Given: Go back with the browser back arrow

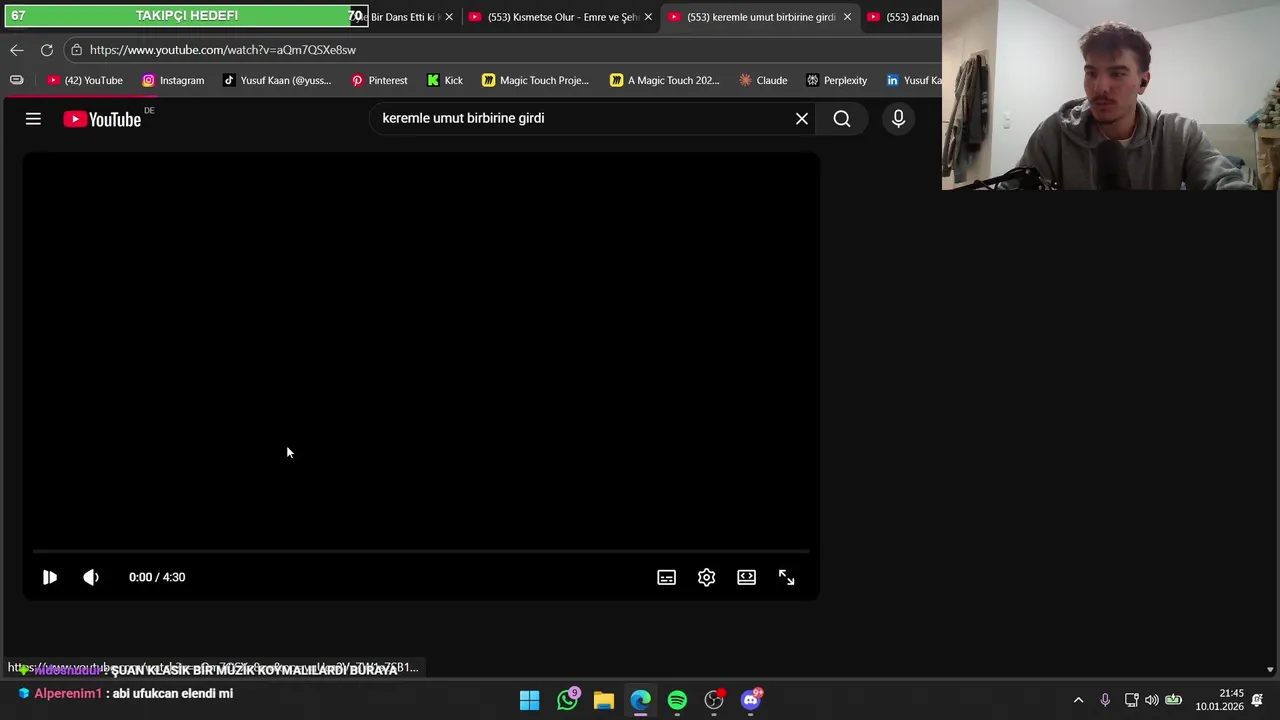Looking at the screenshot, I should coord(17,50).
